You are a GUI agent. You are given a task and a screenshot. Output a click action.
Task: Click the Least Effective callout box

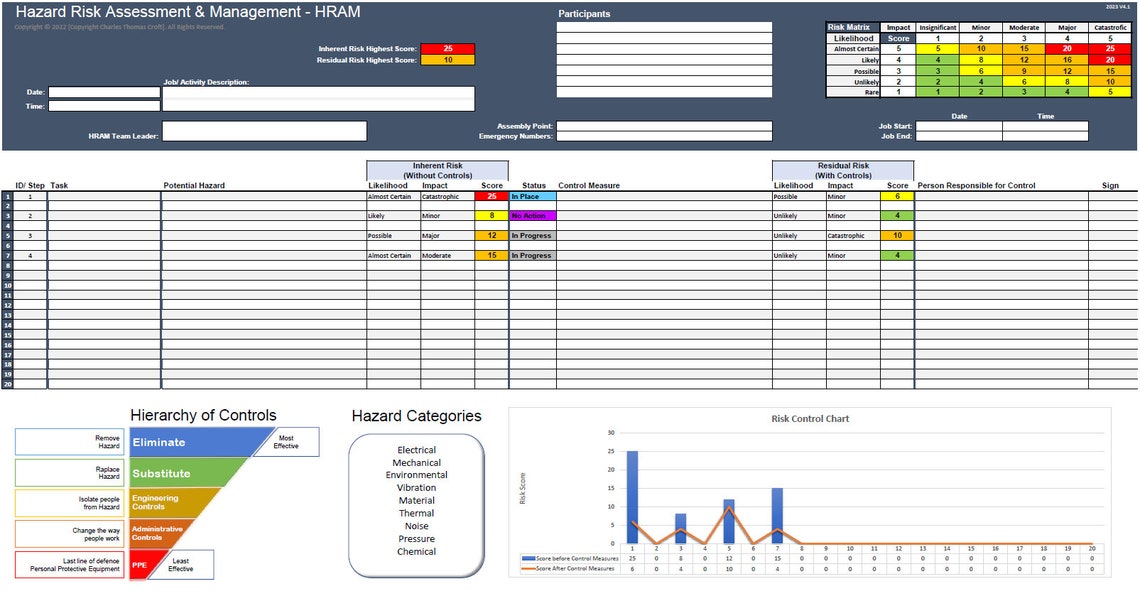coord(183,565)
